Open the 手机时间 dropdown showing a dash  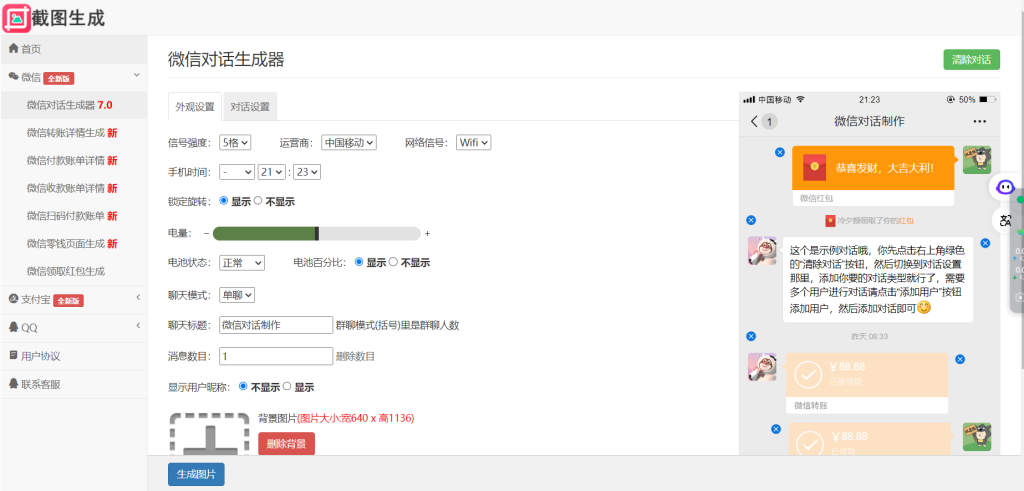[237, 172]
